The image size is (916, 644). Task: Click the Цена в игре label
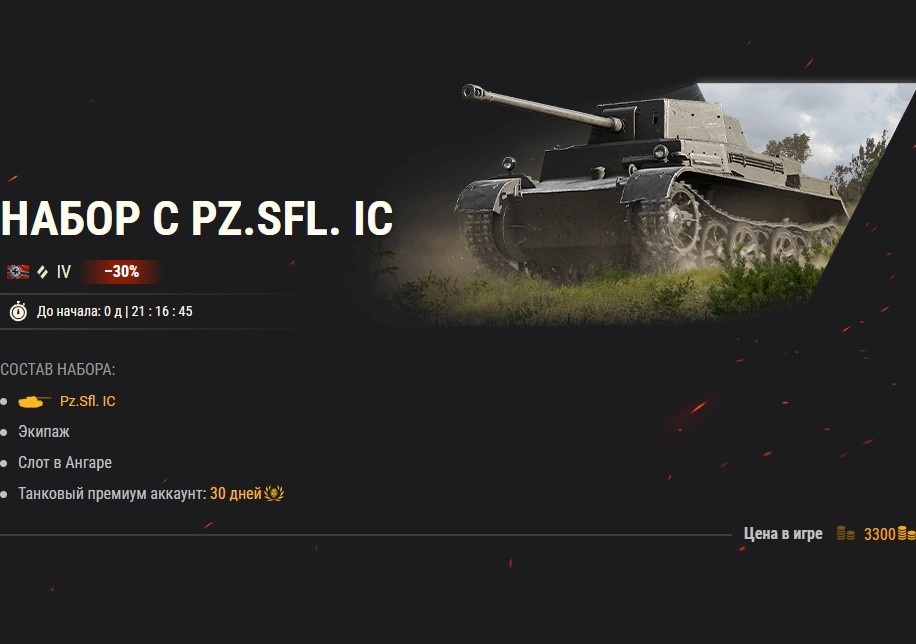pos(783,534)
